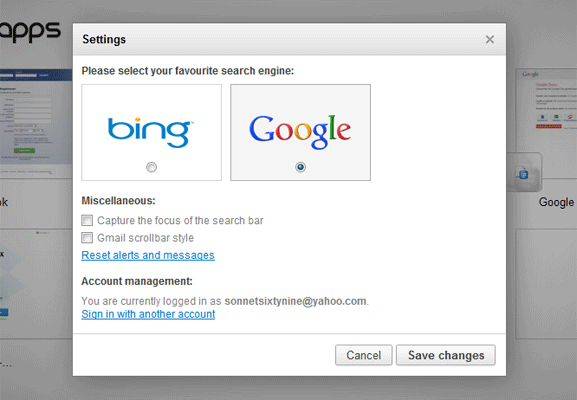Click the Bing logo tile
The height and width of the screenshot is (400, 577).
point(151,132)
